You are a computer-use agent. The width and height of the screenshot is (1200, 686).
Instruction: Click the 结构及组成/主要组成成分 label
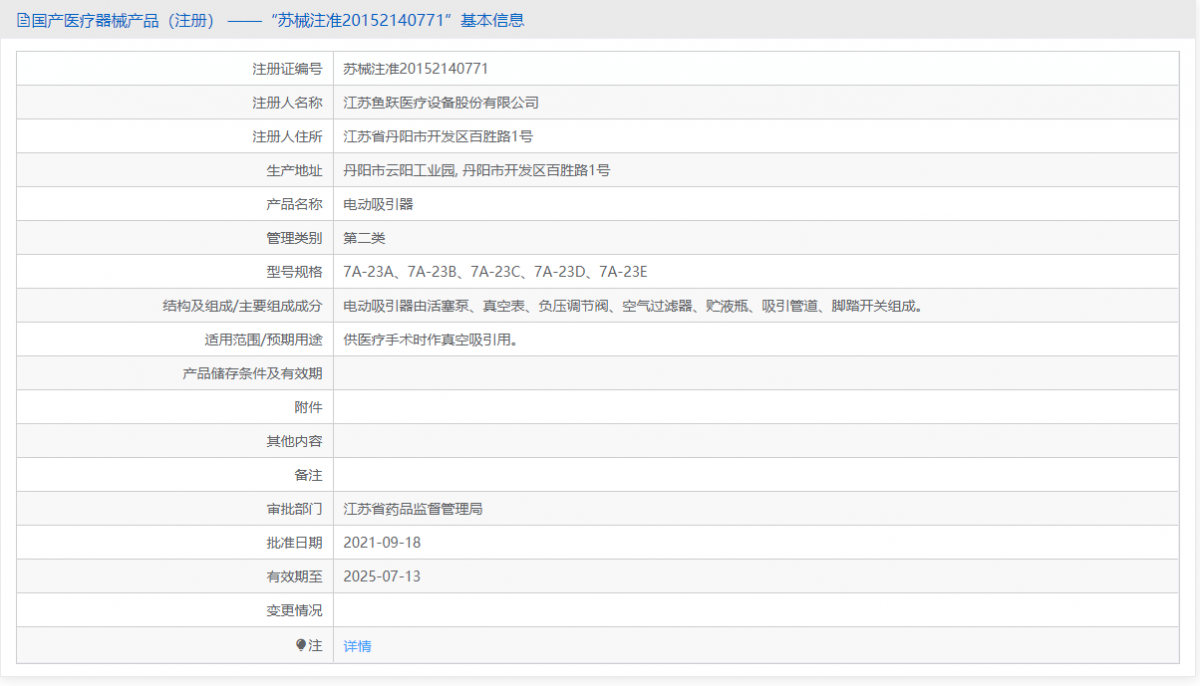[242, 306]
